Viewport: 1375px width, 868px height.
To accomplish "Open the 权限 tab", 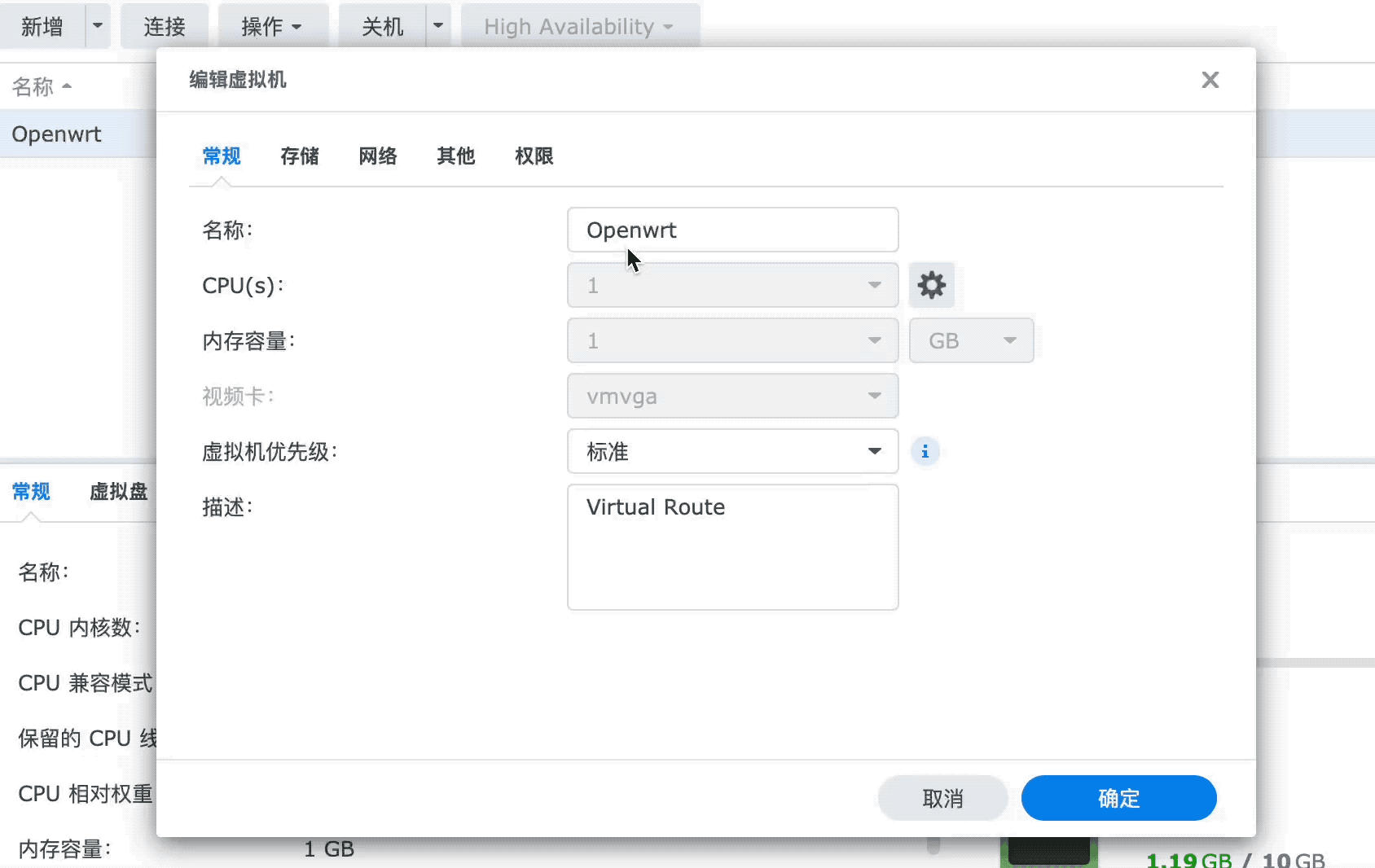I will (534, 156).
